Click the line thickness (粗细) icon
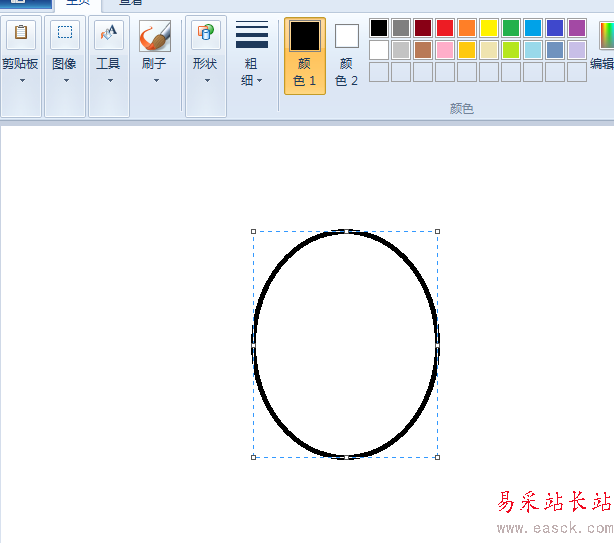The height and width of the screenshot is (543, 614). pos(252,34)
